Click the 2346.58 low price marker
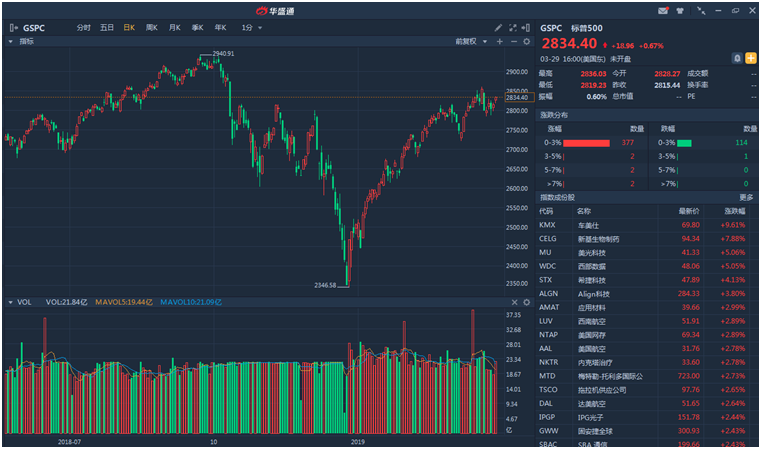The width and height of the screenshot is (761, 449). pyautogui.click(x=325, y=285)
